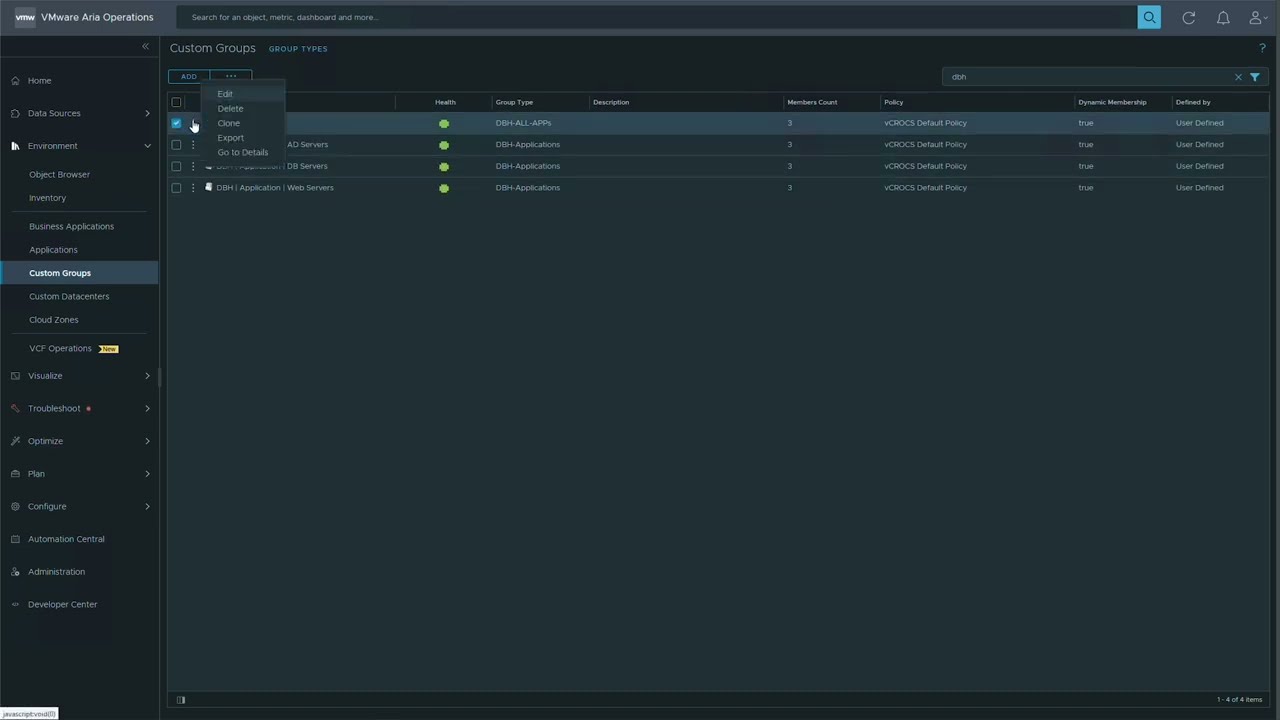Screen dimensions: 1280x720
Task: Click the Developer Center sidebar icon
Action: click(15, 605)
